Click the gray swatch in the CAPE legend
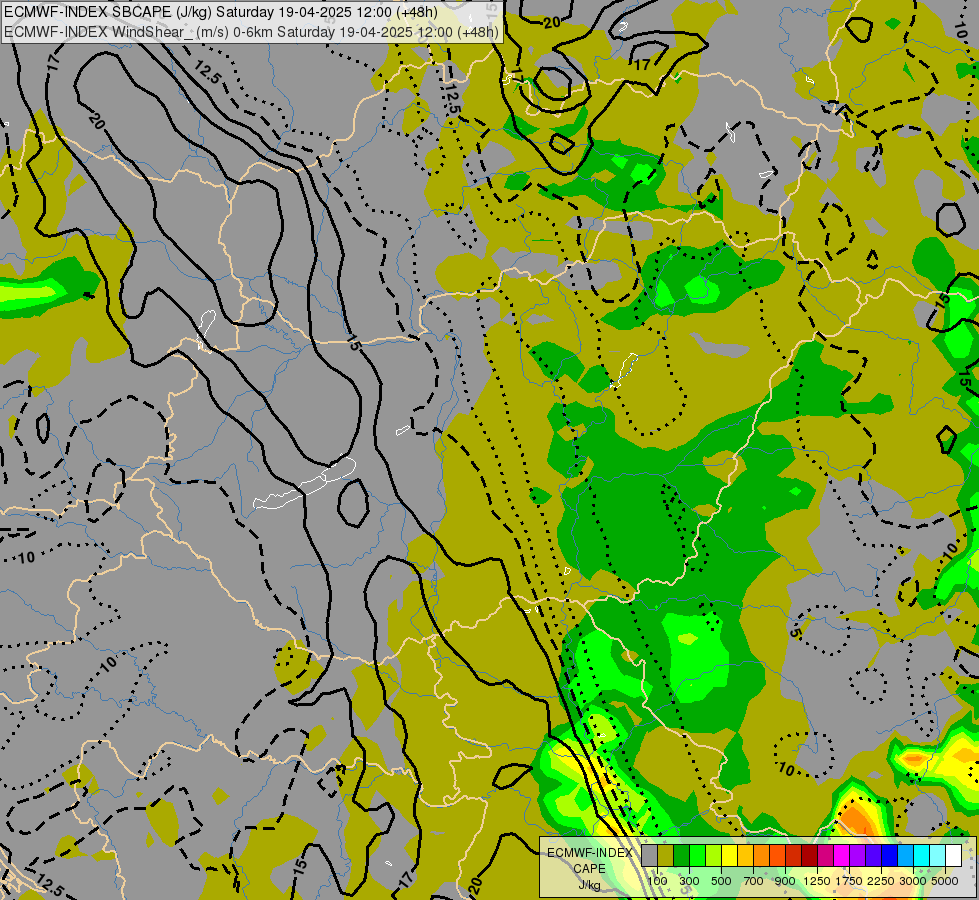Viewport: 979px width, 900px height. pos(649,855)
